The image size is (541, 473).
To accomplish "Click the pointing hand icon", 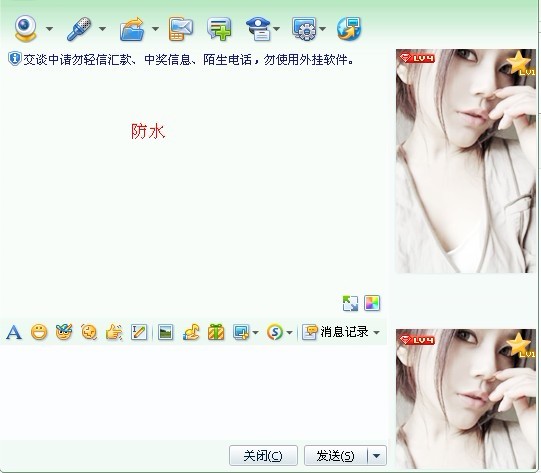I will (114, 333).
